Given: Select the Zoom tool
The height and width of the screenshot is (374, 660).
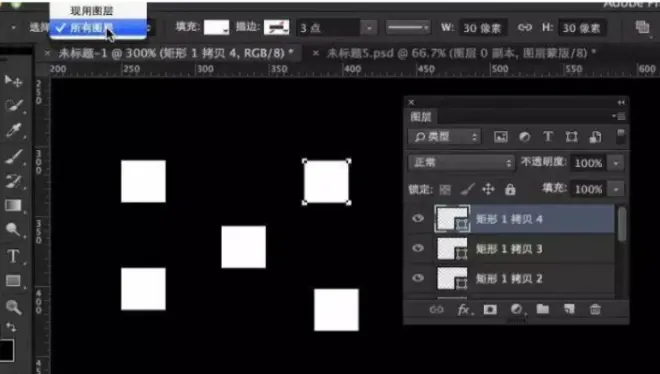Looking at the screenshot, I should (x=13, y=307).
